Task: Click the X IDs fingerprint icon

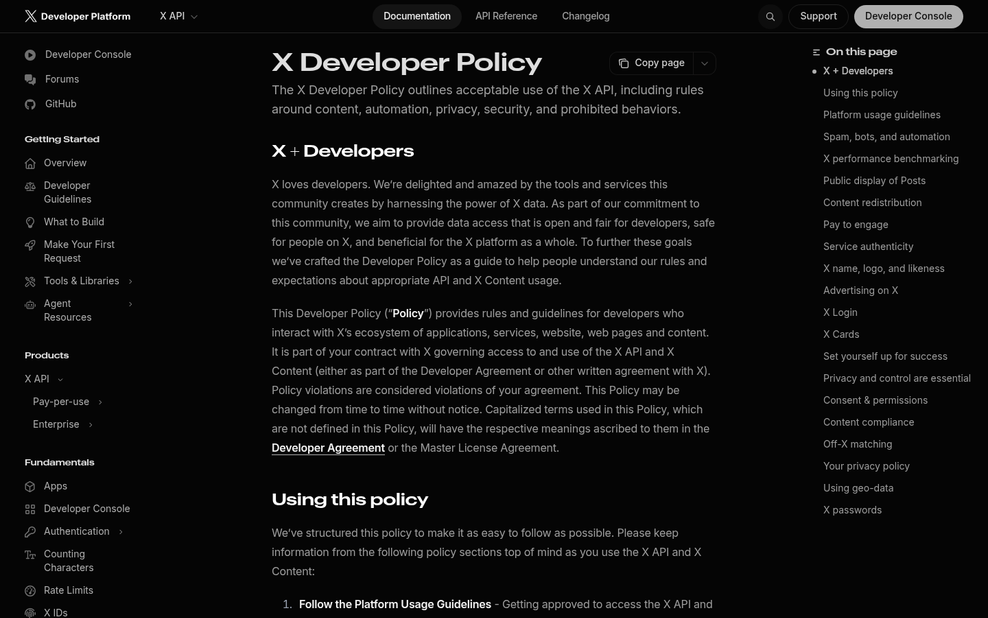Action: pyautogui.click(x=30, y=612)
